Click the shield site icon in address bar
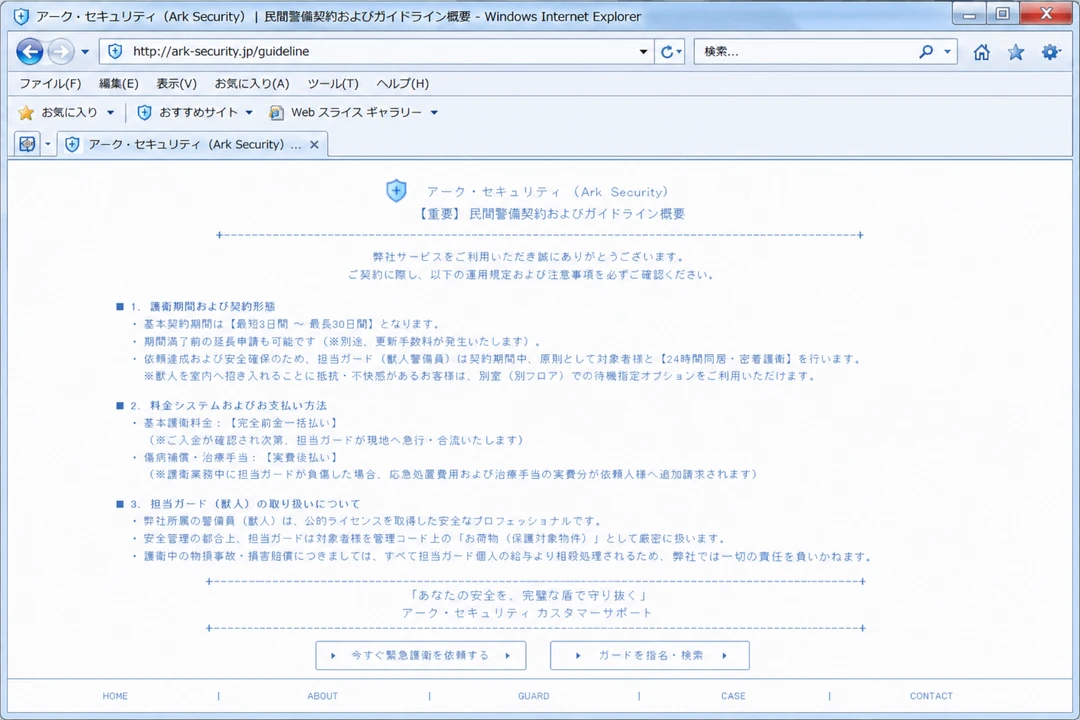This screenshot has width=1080, height=720. pyautogui.click(x=116, y=51)
